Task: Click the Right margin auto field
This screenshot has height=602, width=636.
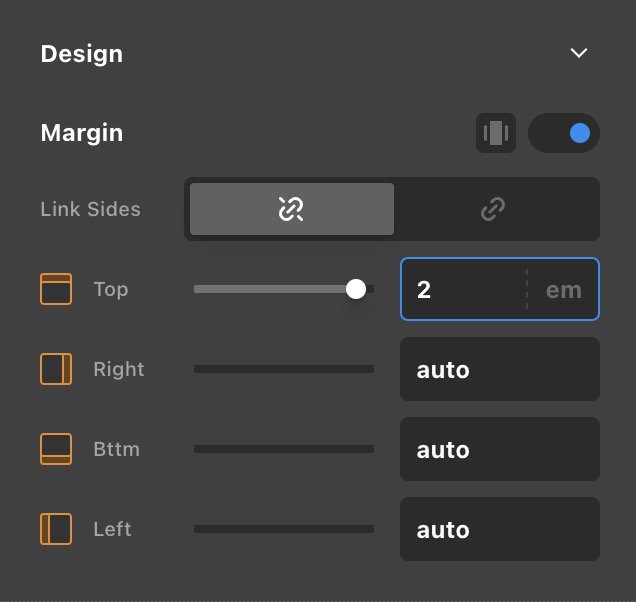Action: 500,369
